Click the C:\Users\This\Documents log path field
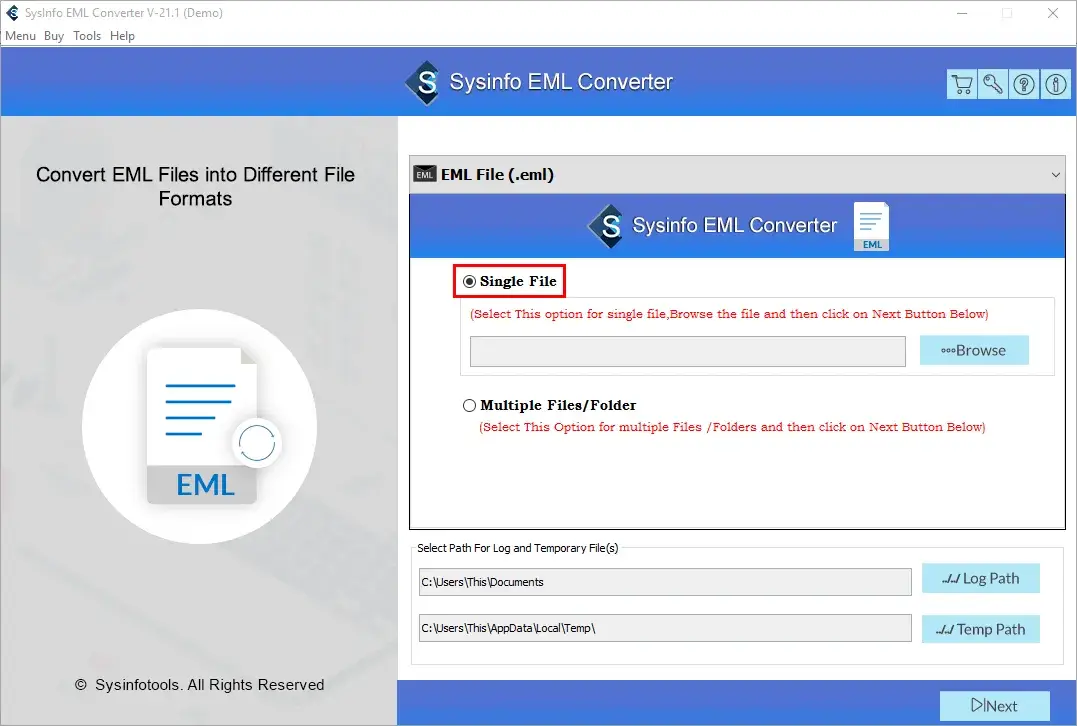Screen dimensions: 1077x726 click(665, 582)
